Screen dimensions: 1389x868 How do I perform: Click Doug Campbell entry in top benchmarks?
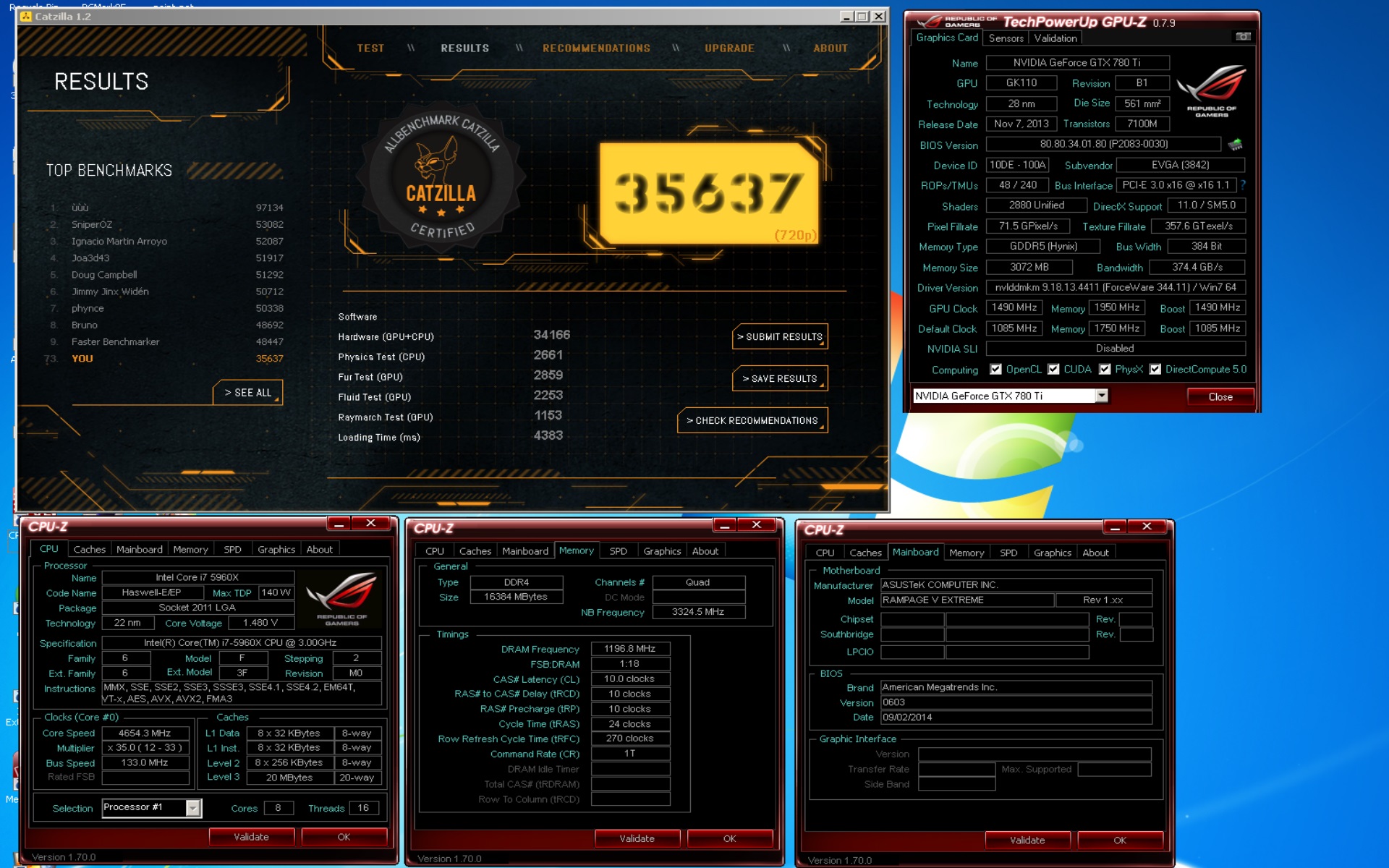click(166, 275)
